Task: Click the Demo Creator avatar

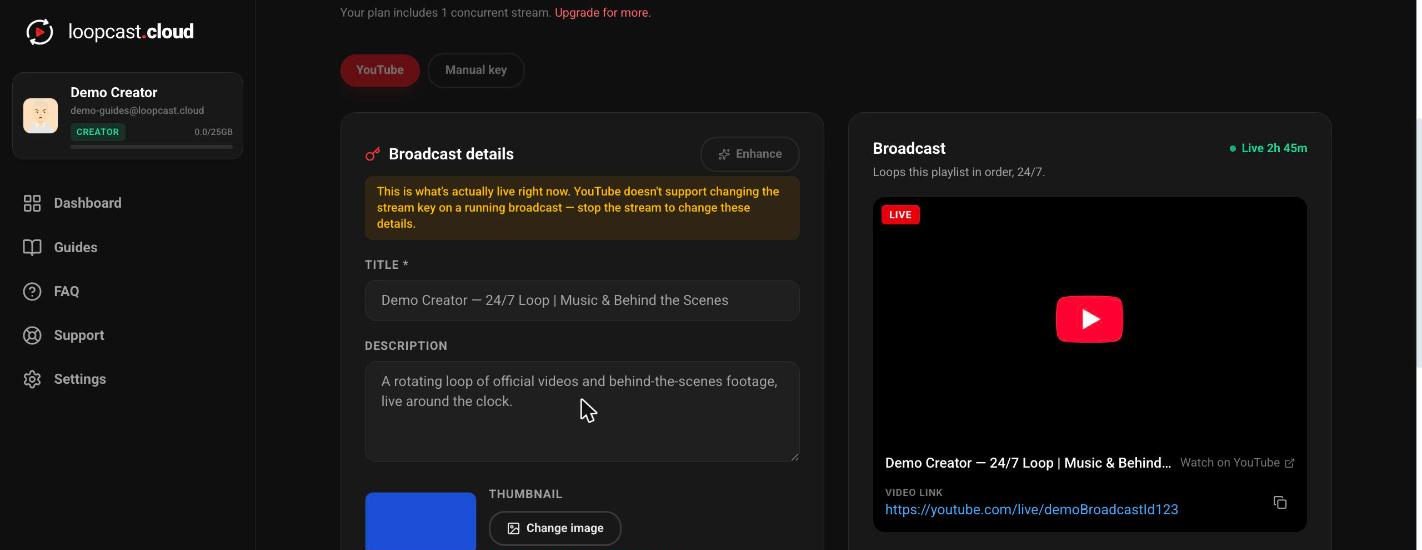Action: 41,115
